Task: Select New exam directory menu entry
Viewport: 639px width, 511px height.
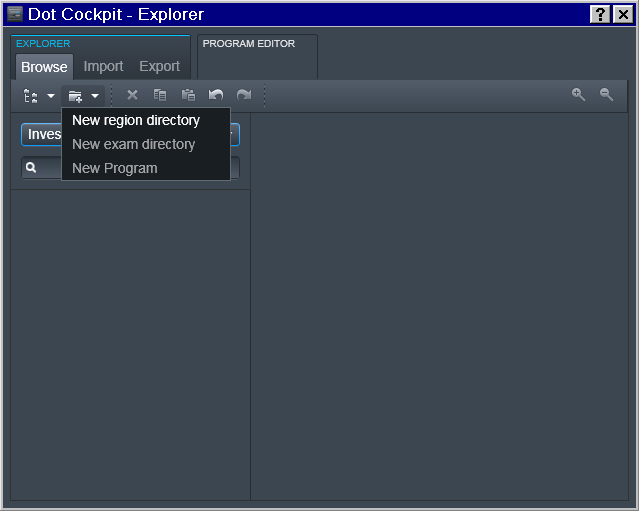Action: pos(146,144)
